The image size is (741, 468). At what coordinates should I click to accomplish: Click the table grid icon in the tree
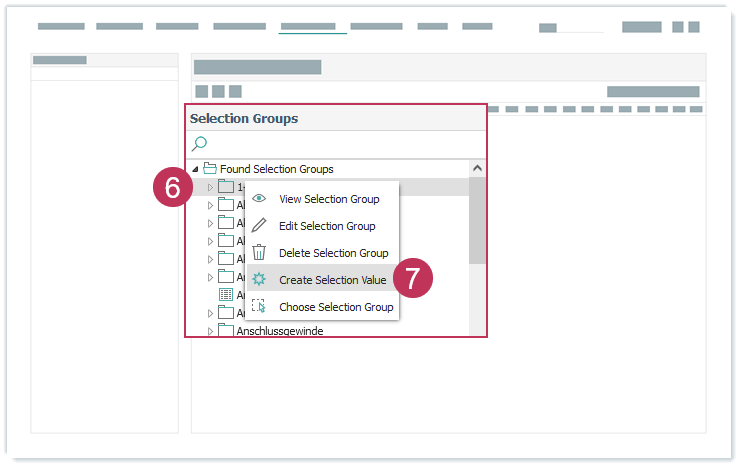point(226,295)
